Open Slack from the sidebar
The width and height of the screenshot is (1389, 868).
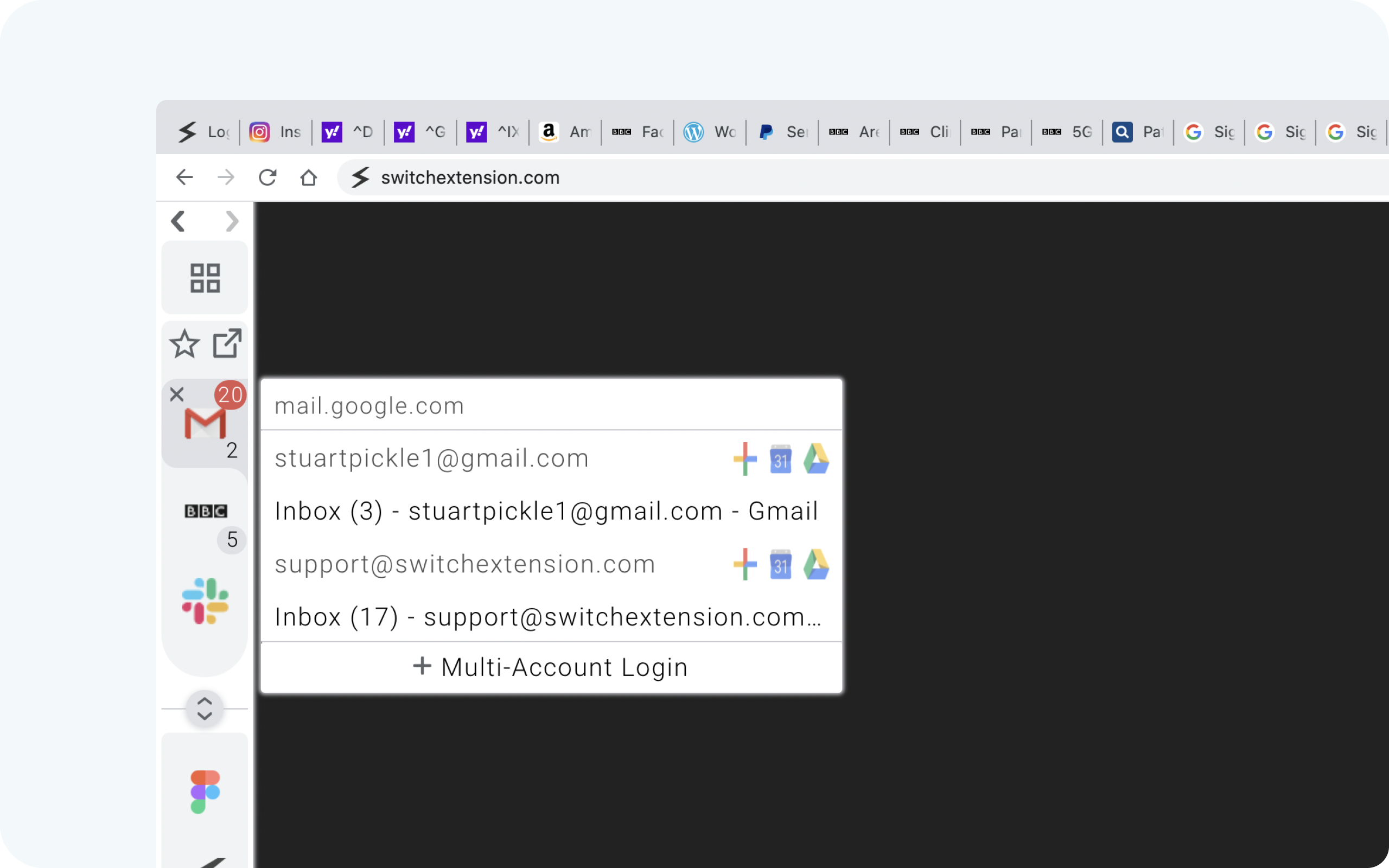(x=204, y=600)
